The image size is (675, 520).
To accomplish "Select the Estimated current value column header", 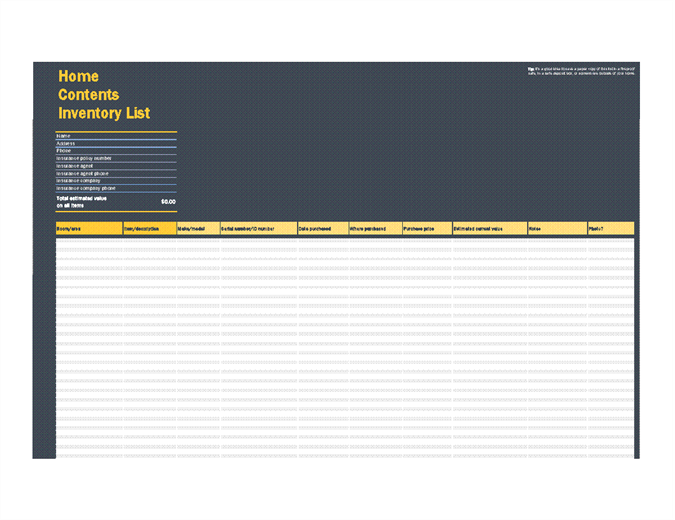I will tap(488, 229).
